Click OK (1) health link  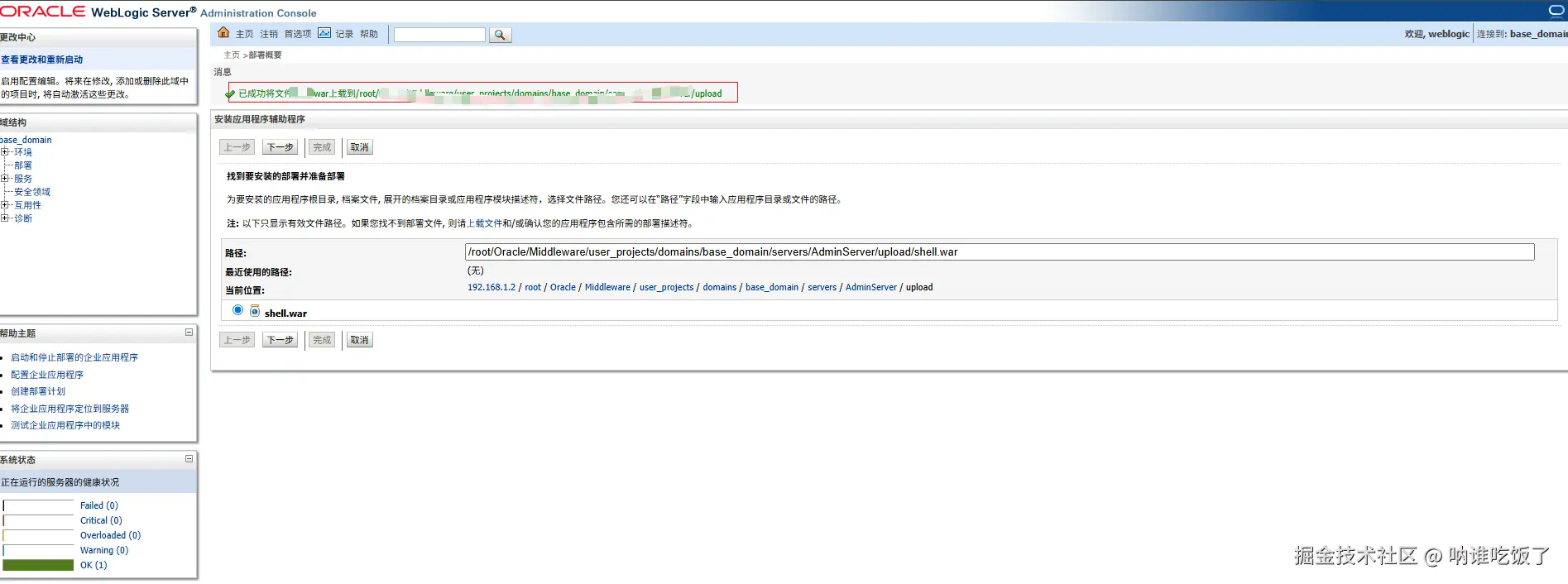pyautogui.click(x=94, y=565)
